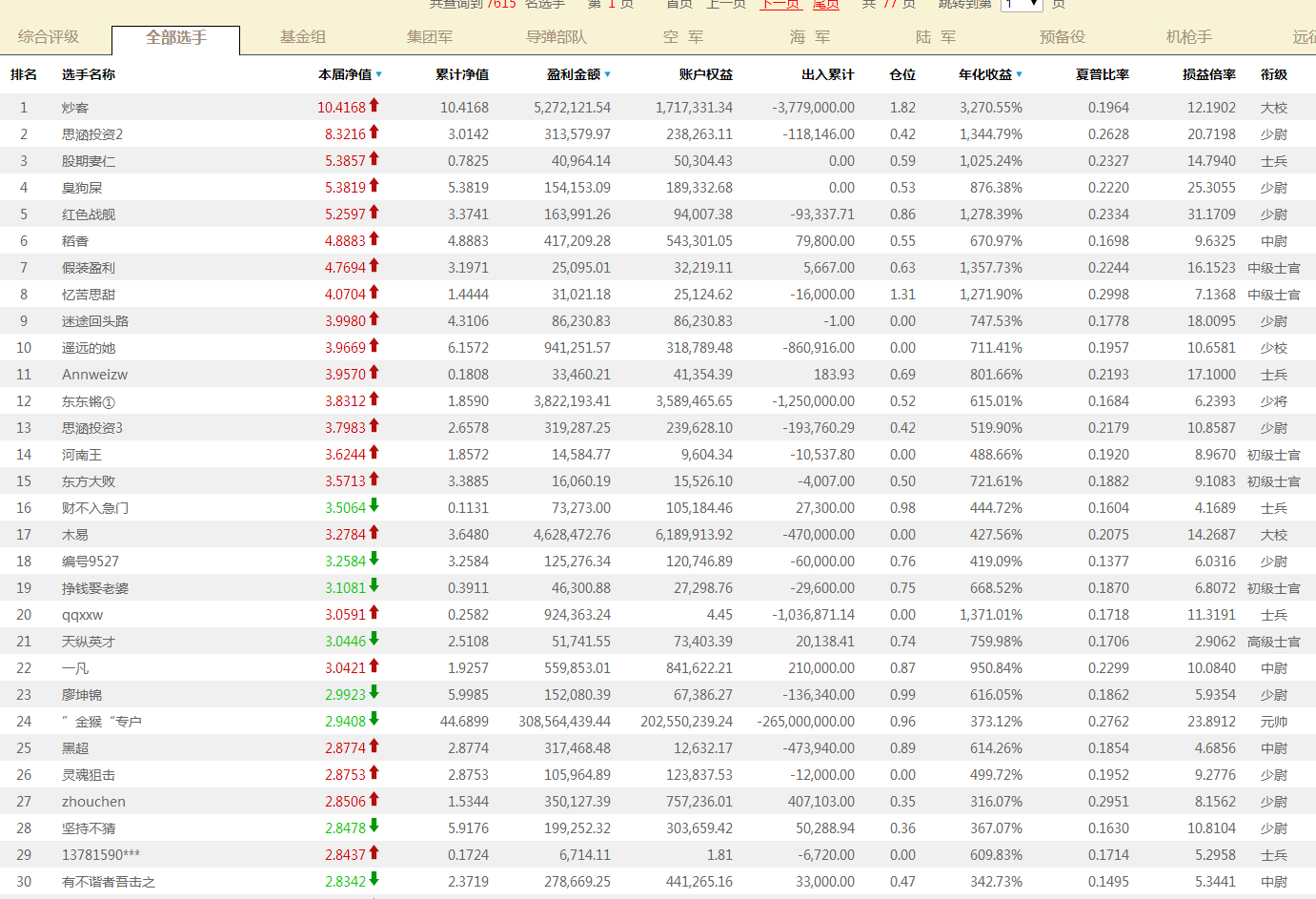Click the red arrow next to 5.3819
Image resolution: width=1316 pixels, height=899 pixels.
(x=375, y=186)
